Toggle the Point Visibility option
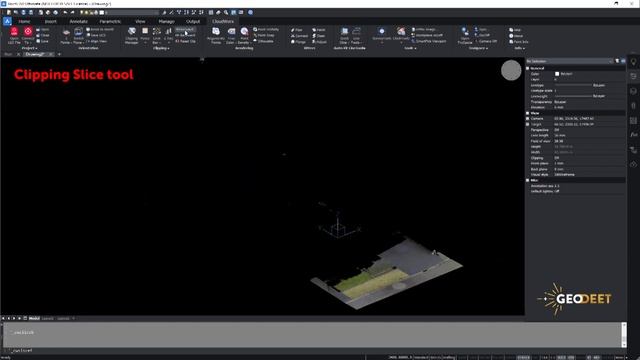The height and width of the screenshot is (360, 640). click(x=266, y=29)
